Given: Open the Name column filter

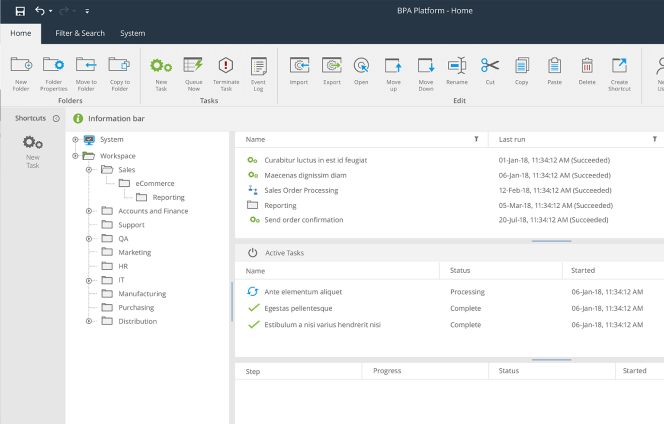Looking at the screenshot, I should point(476,140).
